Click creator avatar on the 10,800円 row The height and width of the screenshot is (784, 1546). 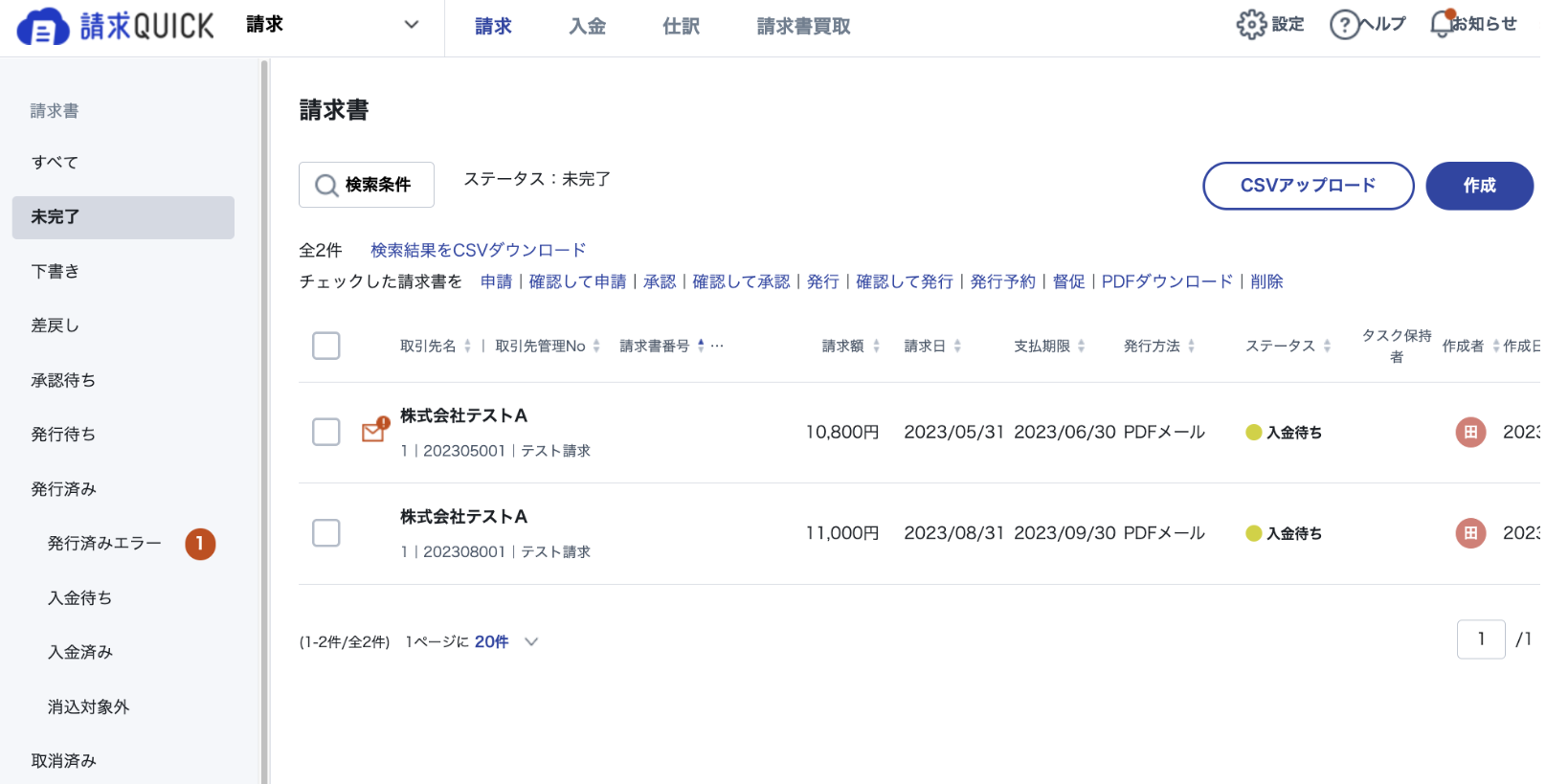coord(1470,433)
